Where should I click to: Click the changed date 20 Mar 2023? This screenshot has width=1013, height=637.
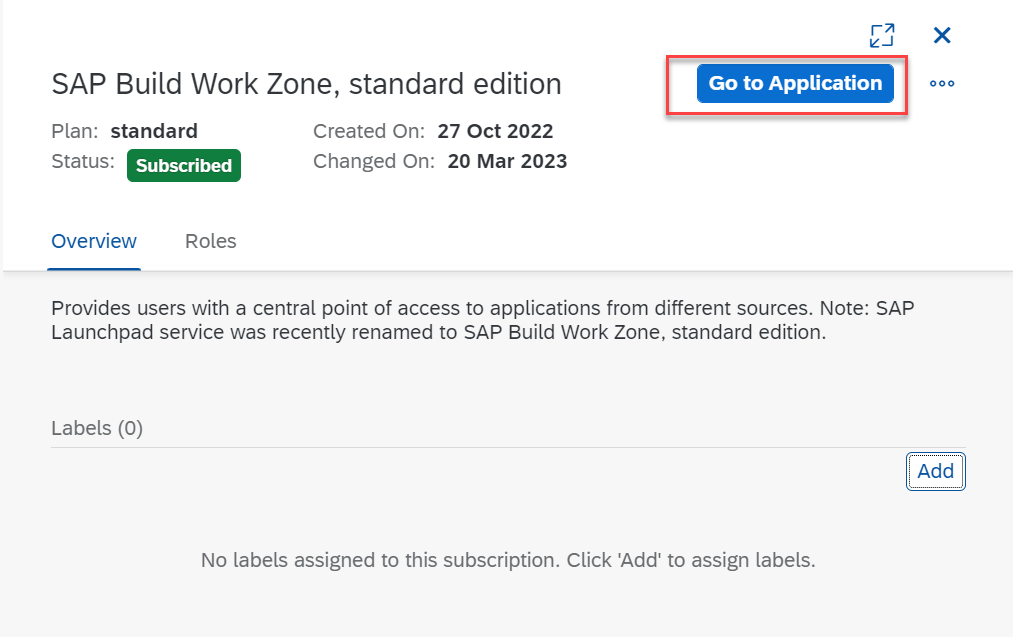click(x=507, y=161)
